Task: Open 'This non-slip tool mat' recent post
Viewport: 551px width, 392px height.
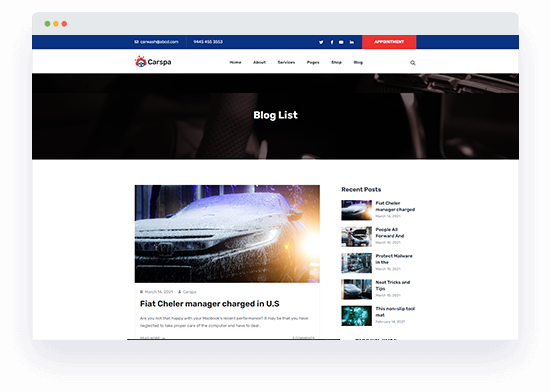Action: point(395,312)
